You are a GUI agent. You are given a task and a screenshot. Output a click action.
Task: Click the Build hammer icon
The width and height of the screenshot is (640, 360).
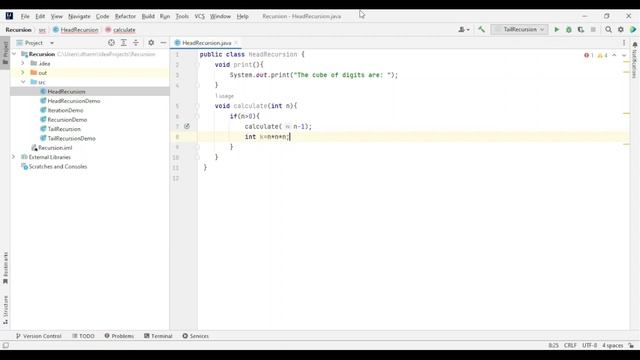point(482,29)
